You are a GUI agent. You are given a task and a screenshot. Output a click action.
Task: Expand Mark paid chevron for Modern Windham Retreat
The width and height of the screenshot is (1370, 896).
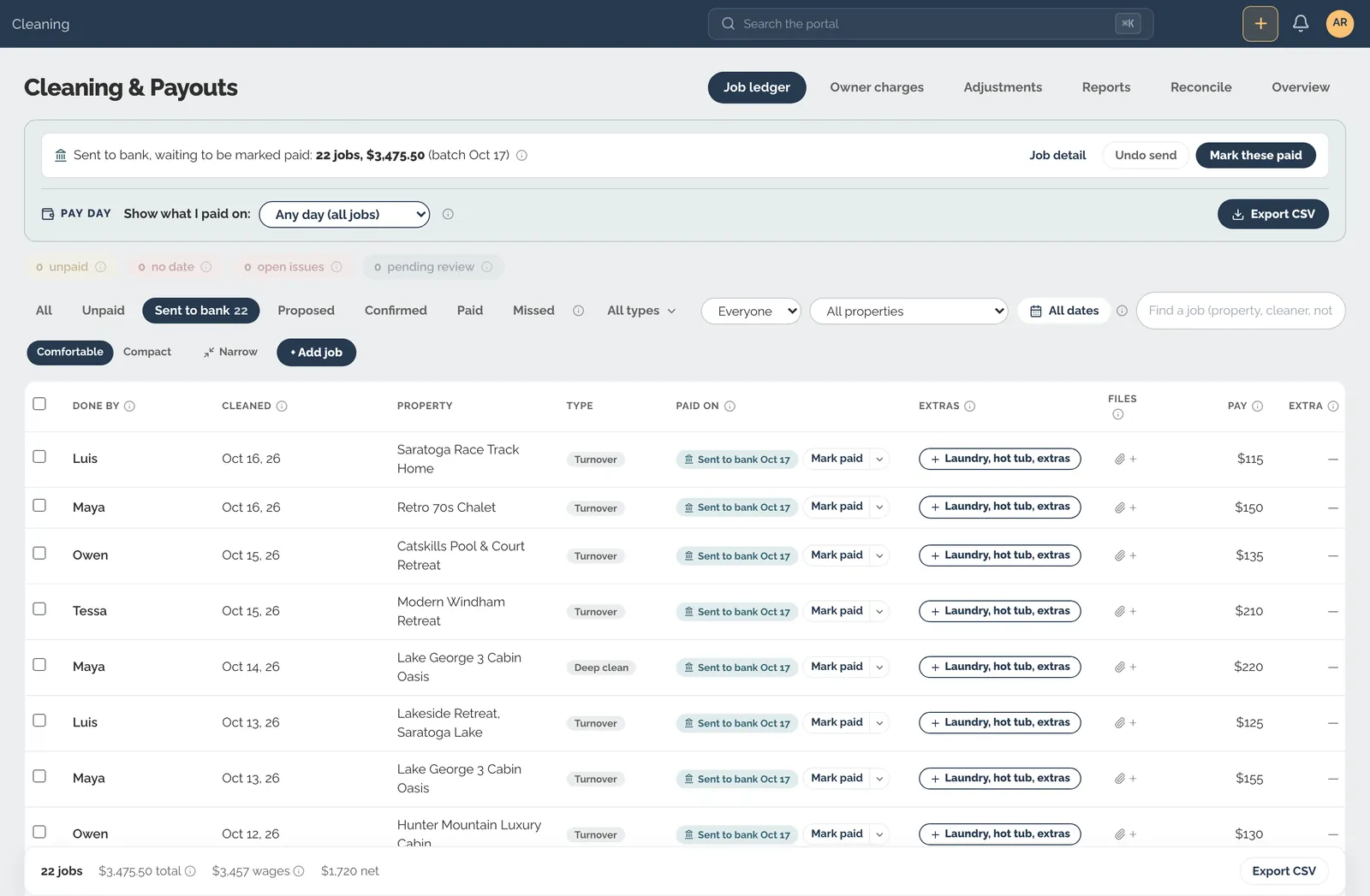879,612
